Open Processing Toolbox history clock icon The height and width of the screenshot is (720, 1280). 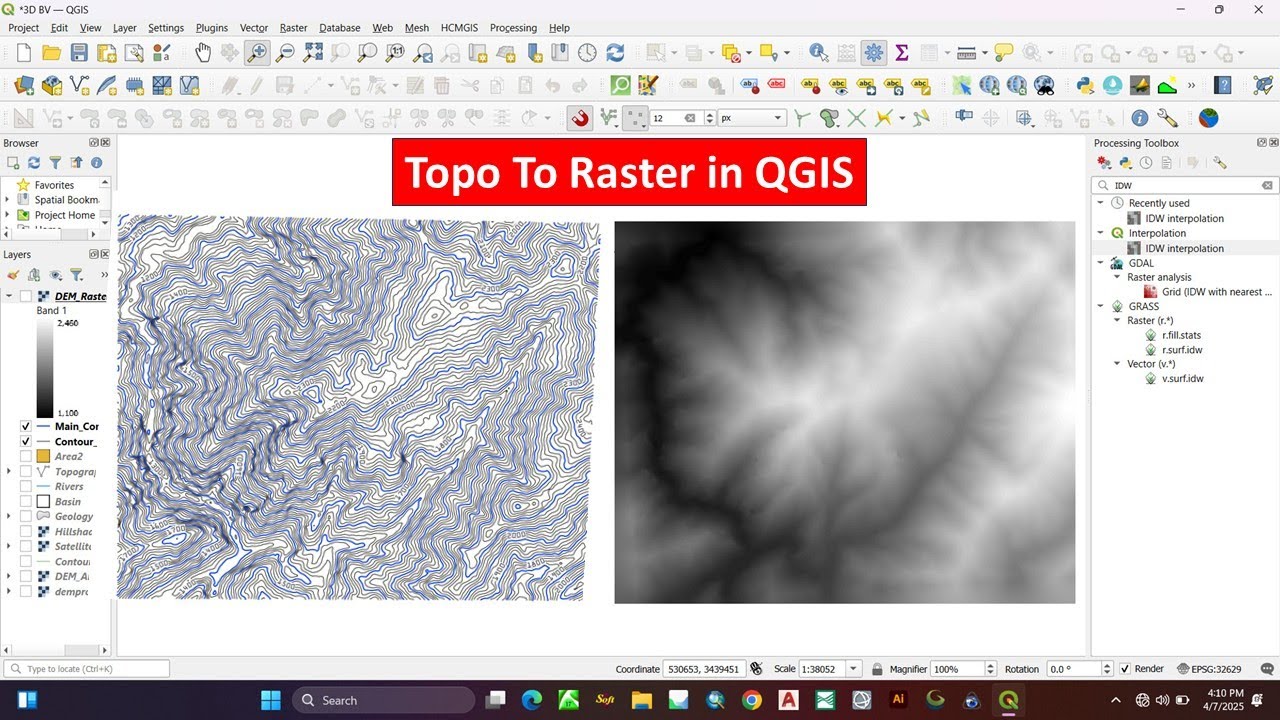1146,162
